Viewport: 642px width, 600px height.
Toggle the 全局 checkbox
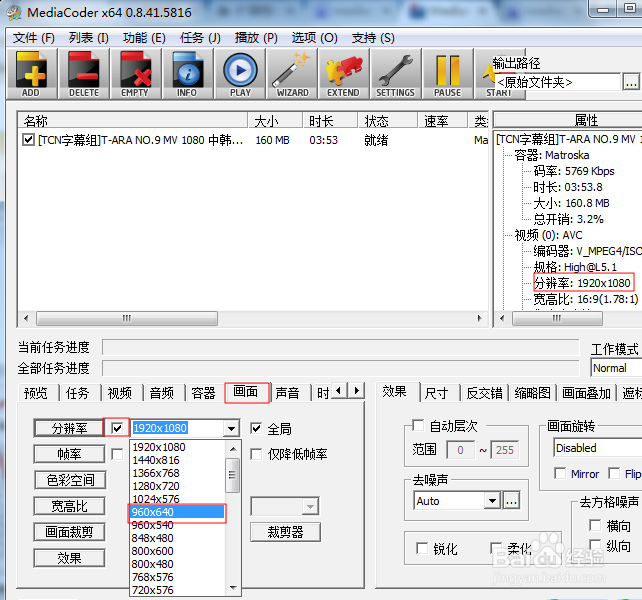[257, 428]
